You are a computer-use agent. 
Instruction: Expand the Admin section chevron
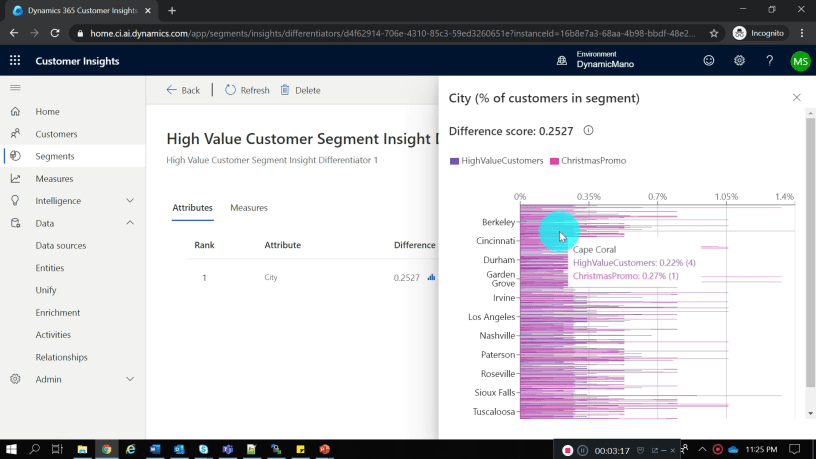point(130,380)
